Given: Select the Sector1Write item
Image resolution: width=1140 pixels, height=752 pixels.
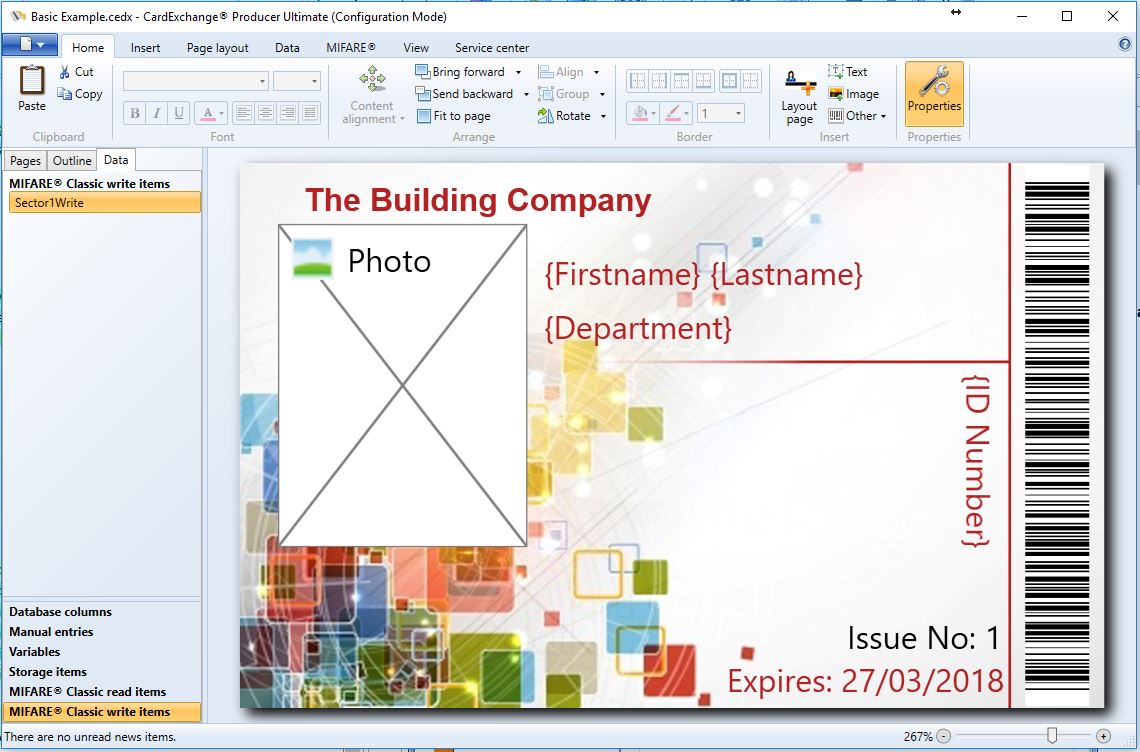Looking at the screenshot, I should pyautogui.click(x=105, y=203).
